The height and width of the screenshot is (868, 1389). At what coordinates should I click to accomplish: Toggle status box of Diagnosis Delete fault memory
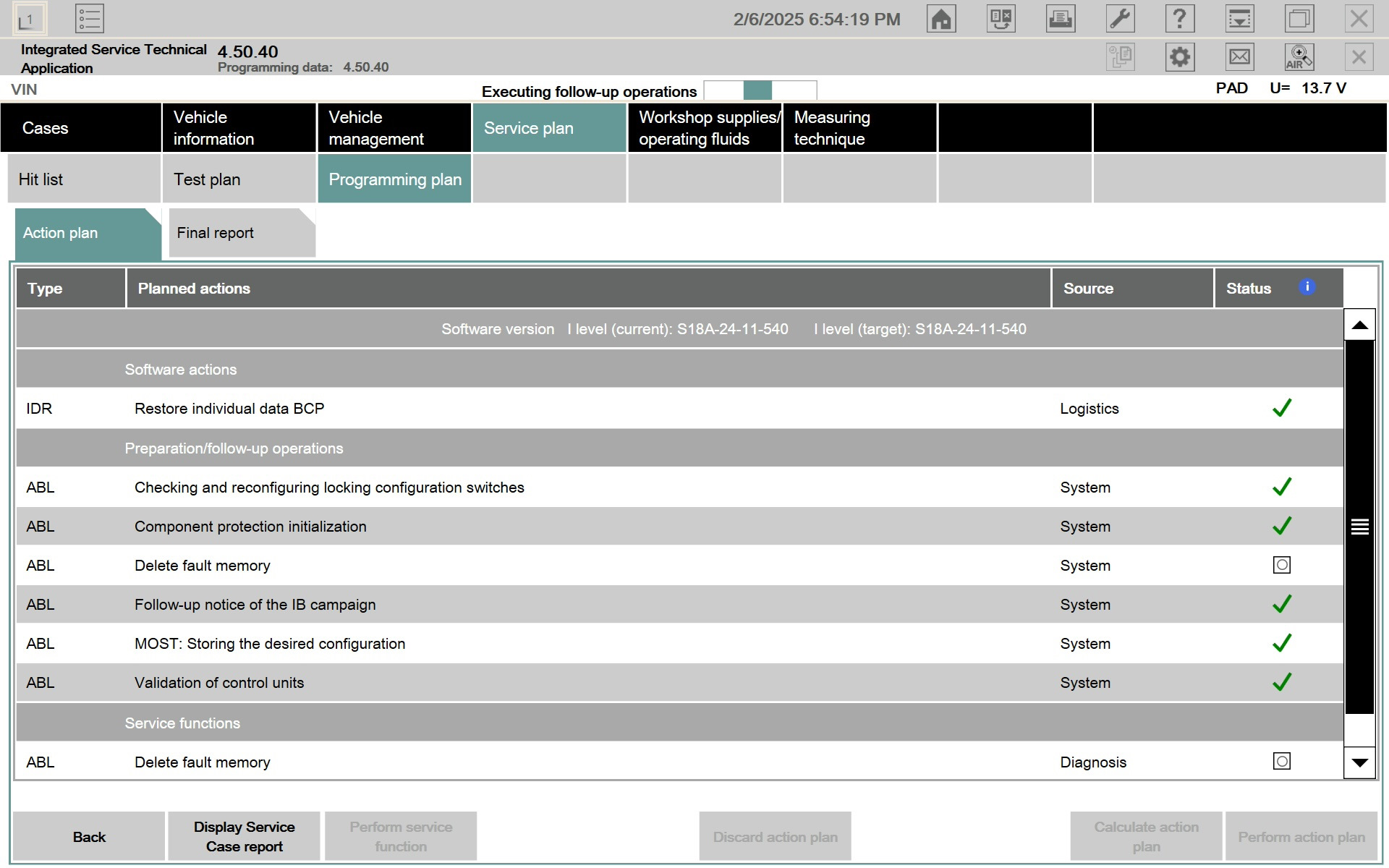pos(1281,761)
